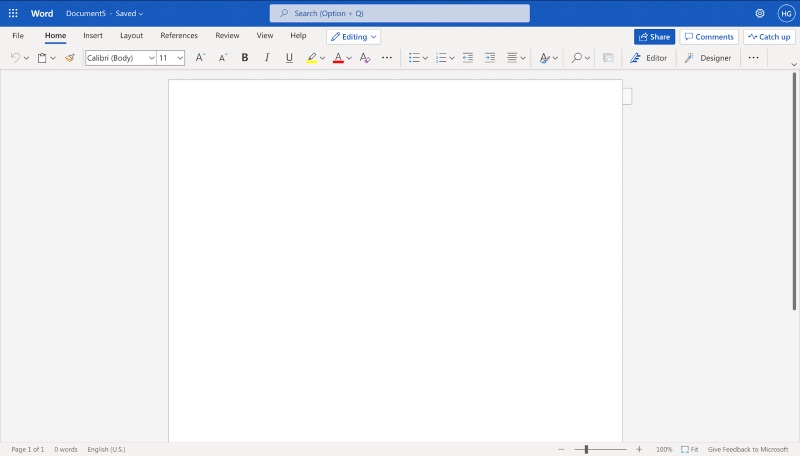
Task: Open Saved status dropdown in title
Action: 129,13
